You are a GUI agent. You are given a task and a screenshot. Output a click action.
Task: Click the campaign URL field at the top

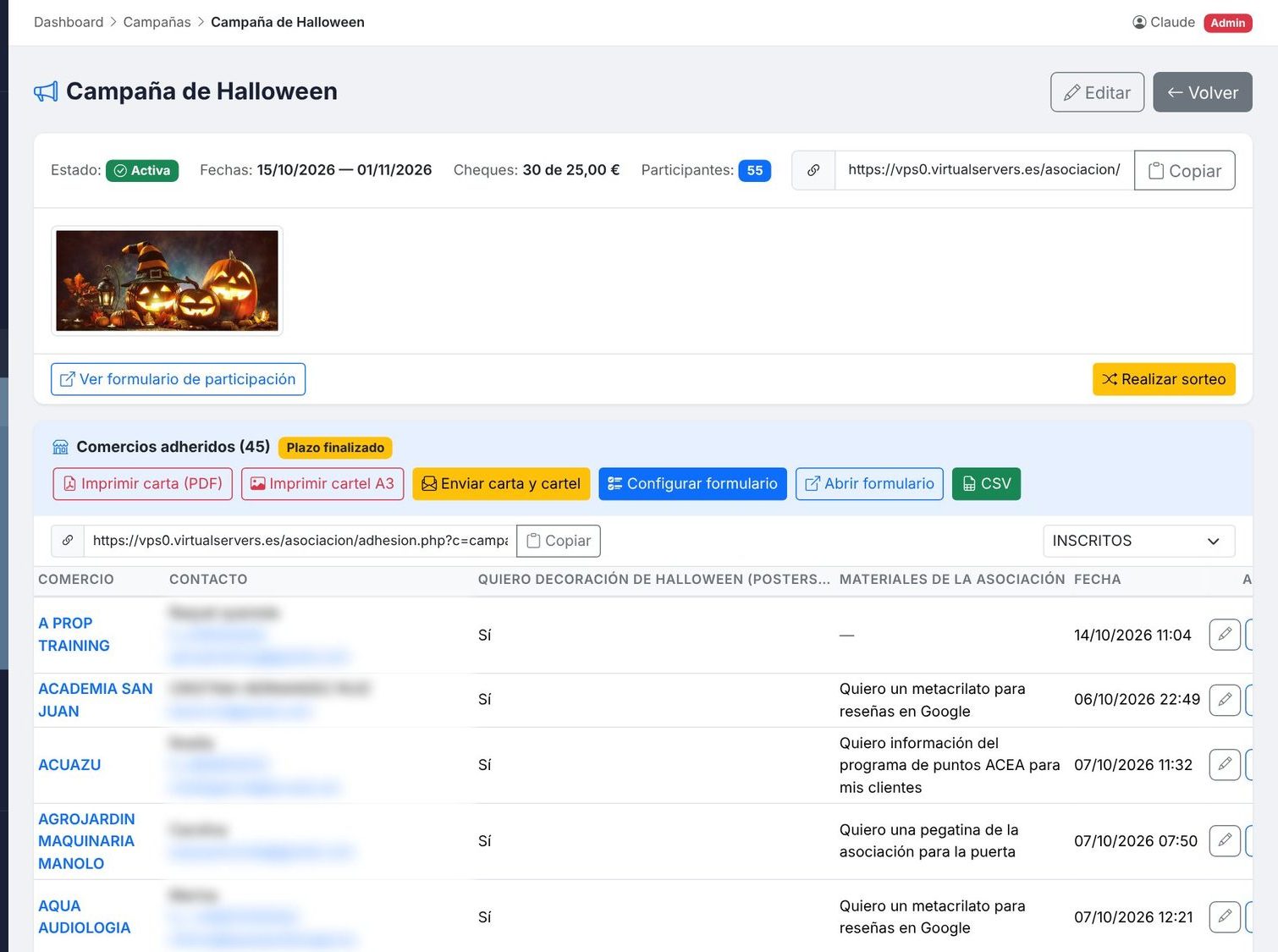coord(984,170)
